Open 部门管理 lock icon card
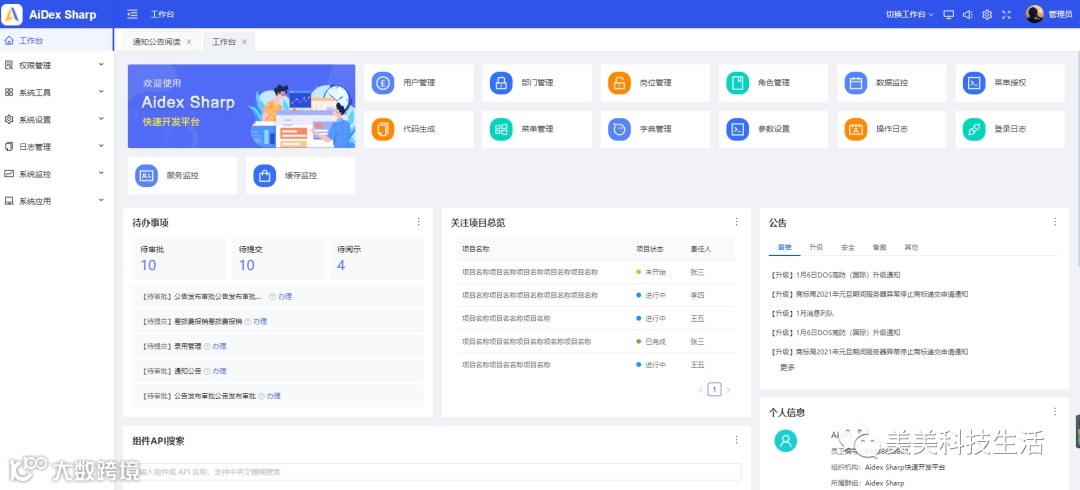 pos(537,83)
